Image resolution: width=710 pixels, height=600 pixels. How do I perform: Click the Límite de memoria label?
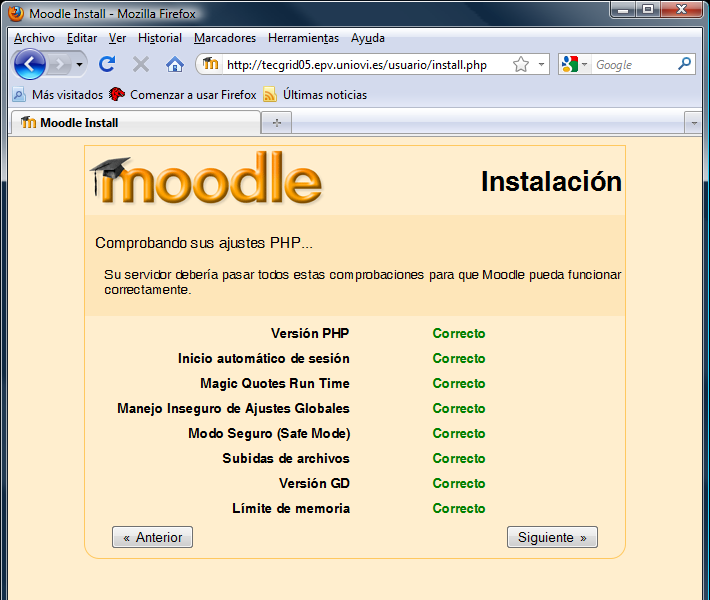click(291, 508)
